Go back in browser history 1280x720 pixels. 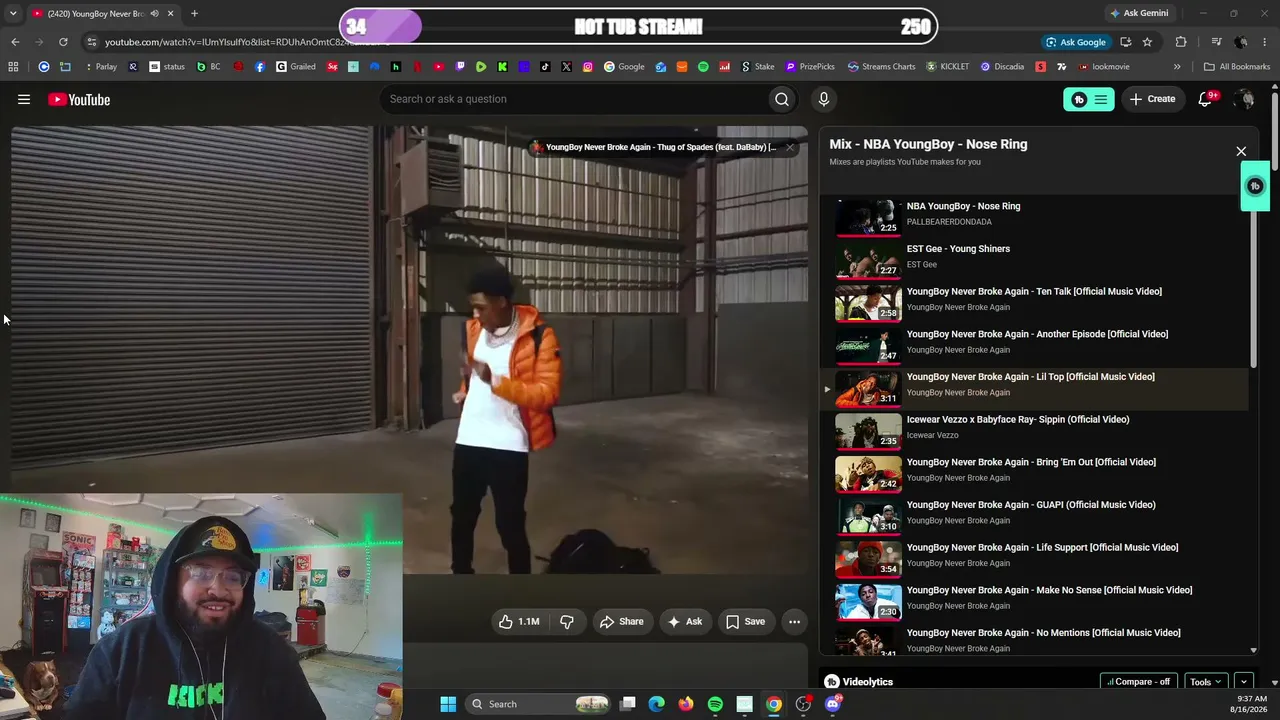[15, 42]
